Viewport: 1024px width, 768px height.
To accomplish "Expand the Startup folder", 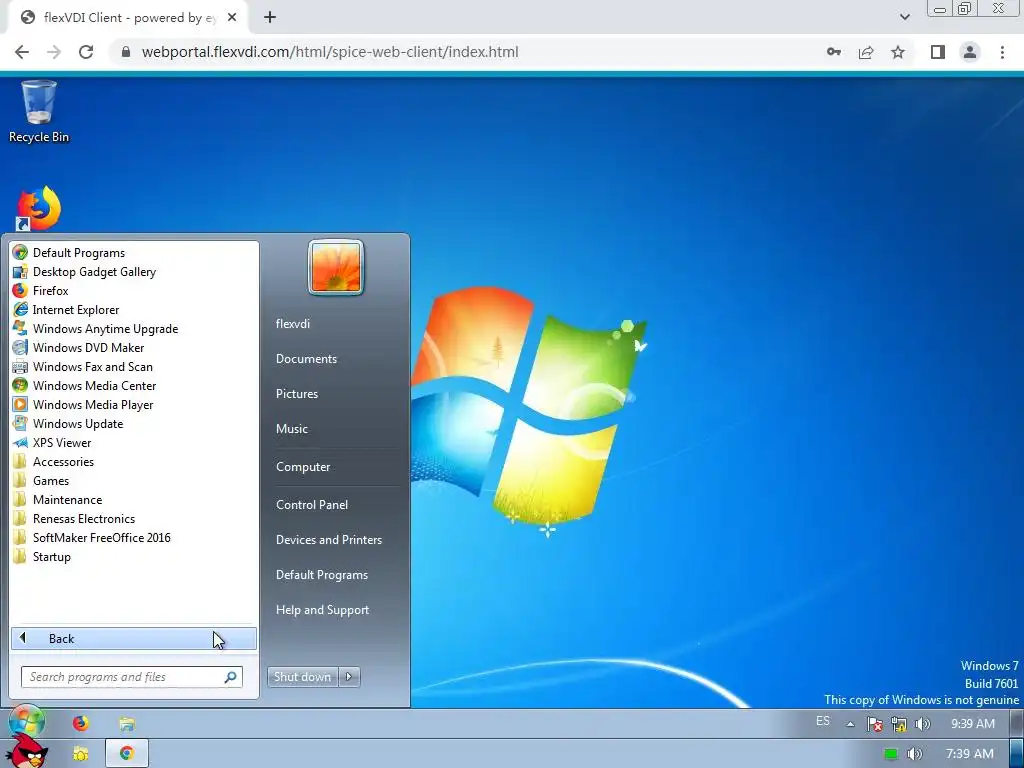I will coord(42,556).
